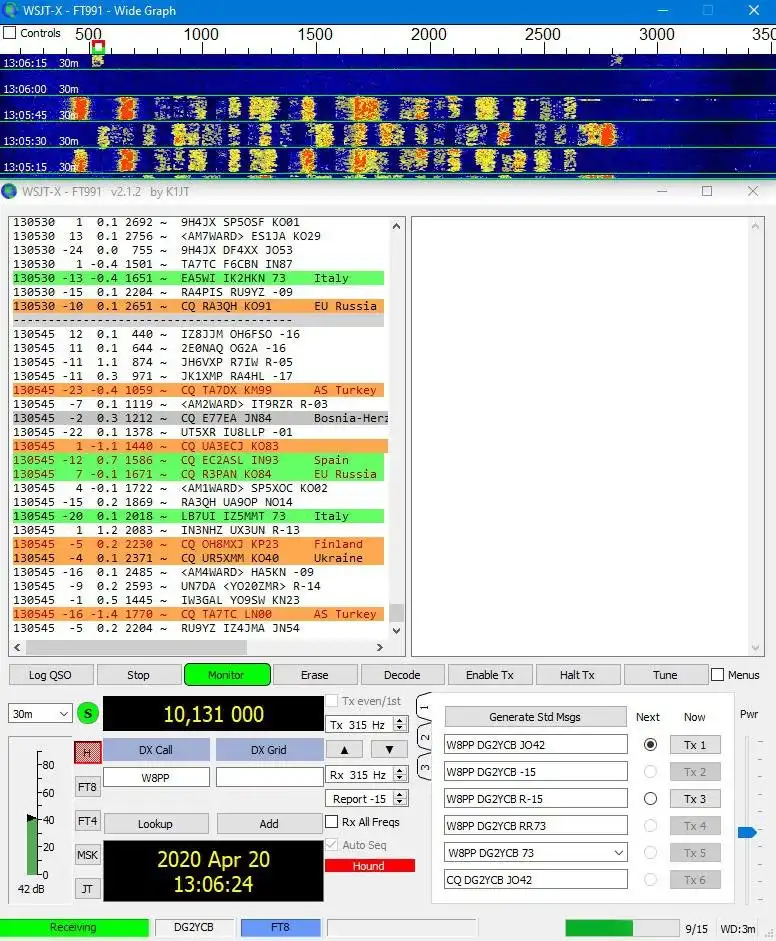Click red-green frequency marker on Wide Graph scale
The width and height of the screenshot is (776, 941).
click(x=99, y=46)
